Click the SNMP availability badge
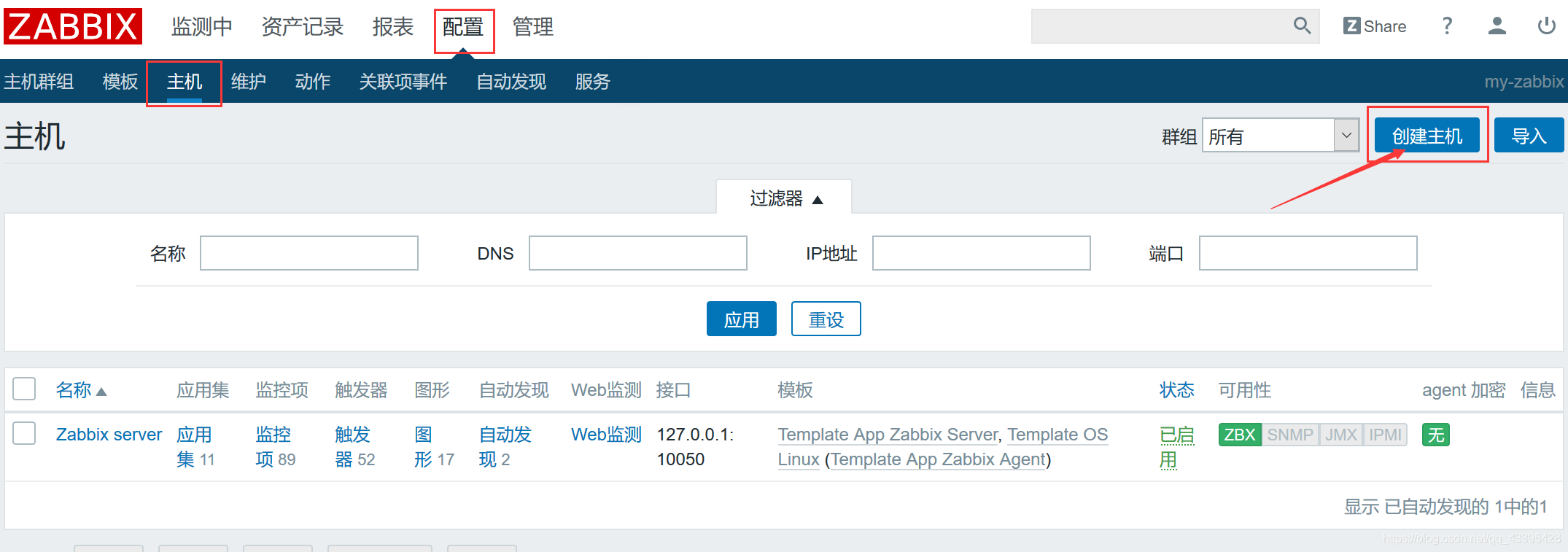This screenshot has width=1568, height=552. 1290,435
